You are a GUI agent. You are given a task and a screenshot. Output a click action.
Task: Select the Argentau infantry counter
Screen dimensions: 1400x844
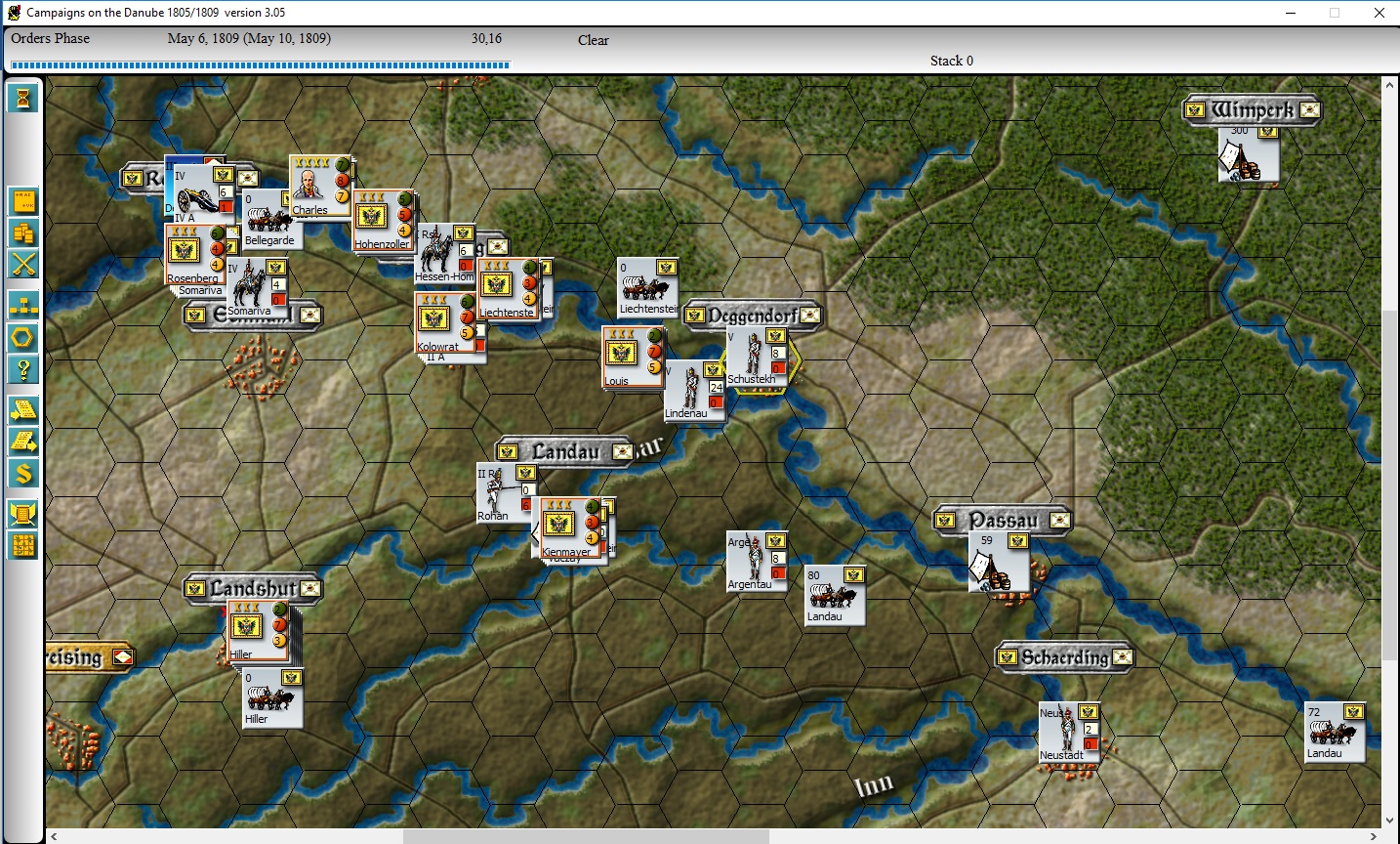pos(757,562)
